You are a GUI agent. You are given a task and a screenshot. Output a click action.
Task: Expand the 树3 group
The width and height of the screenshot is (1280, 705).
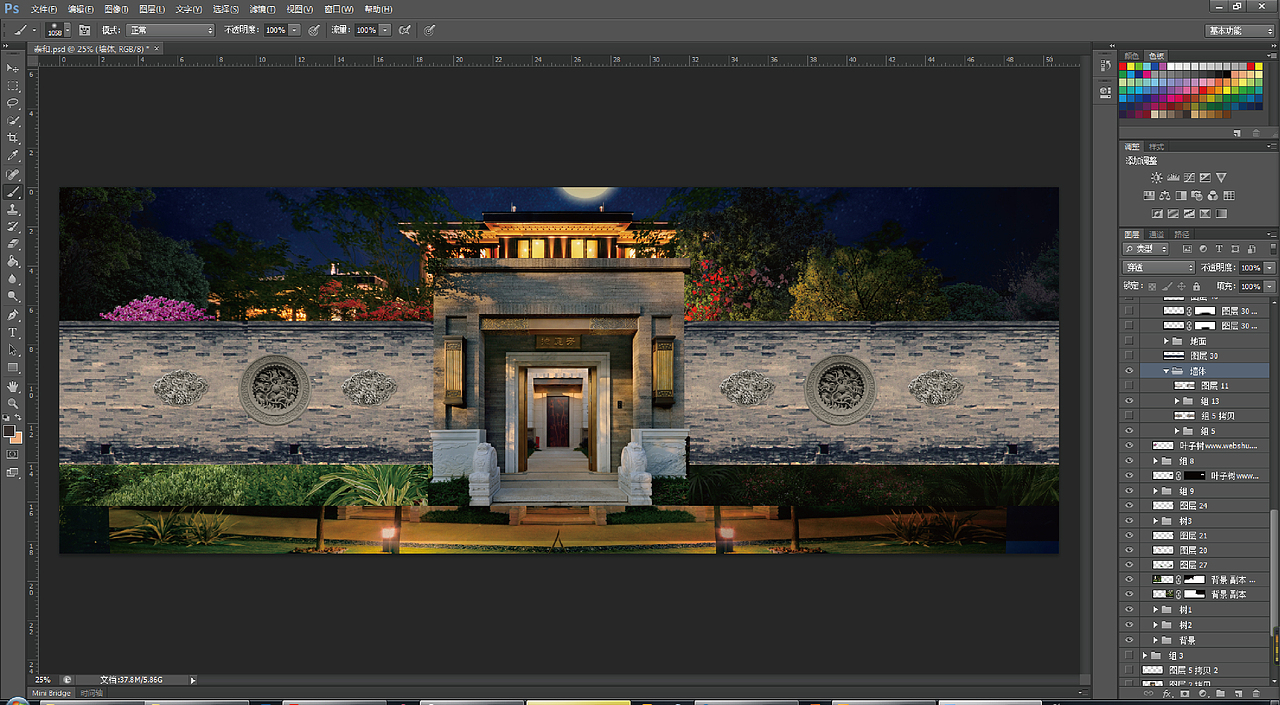click(x=1156, y=521)
